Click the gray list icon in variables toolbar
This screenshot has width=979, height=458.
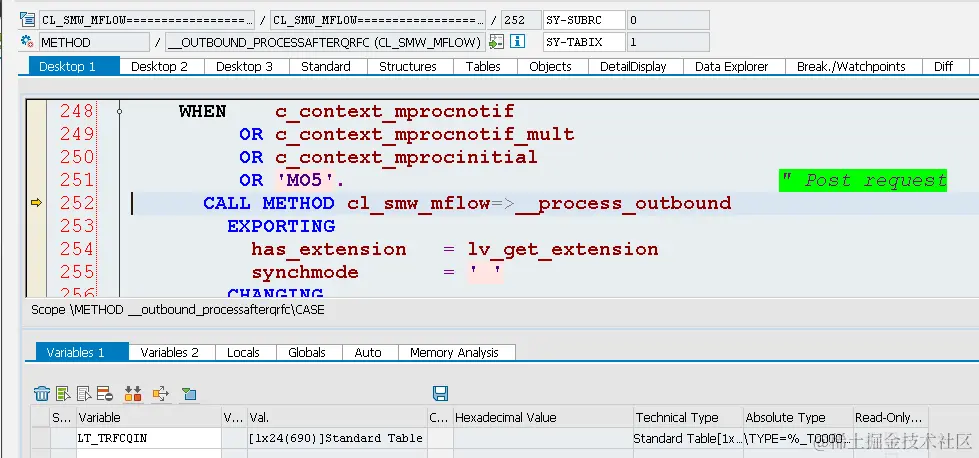coord(84,393)
